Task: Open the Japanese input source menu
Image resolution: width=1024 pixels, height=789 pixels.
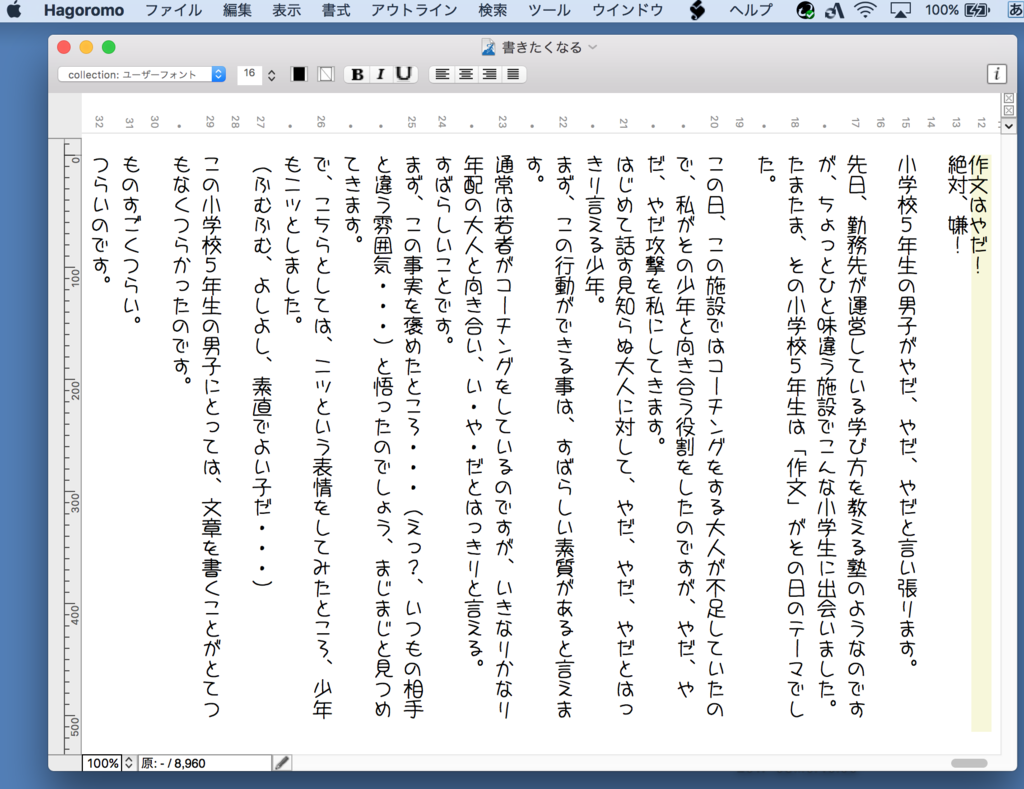Action: (1016, 10)
